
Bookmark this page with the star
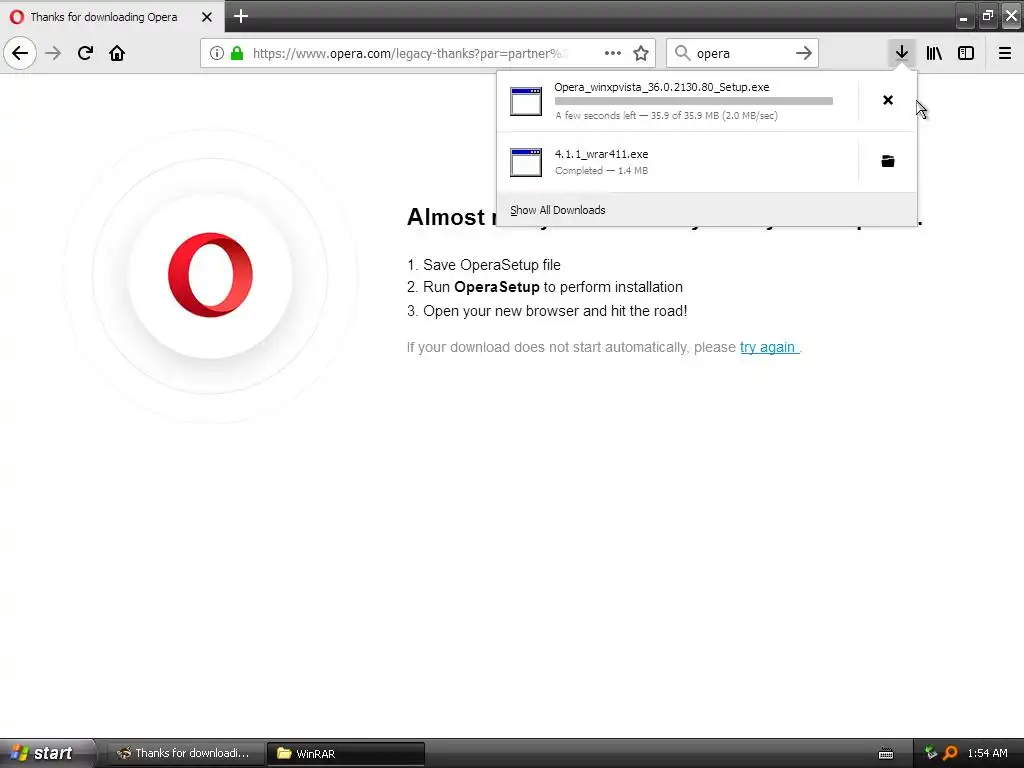pos(641,53)
